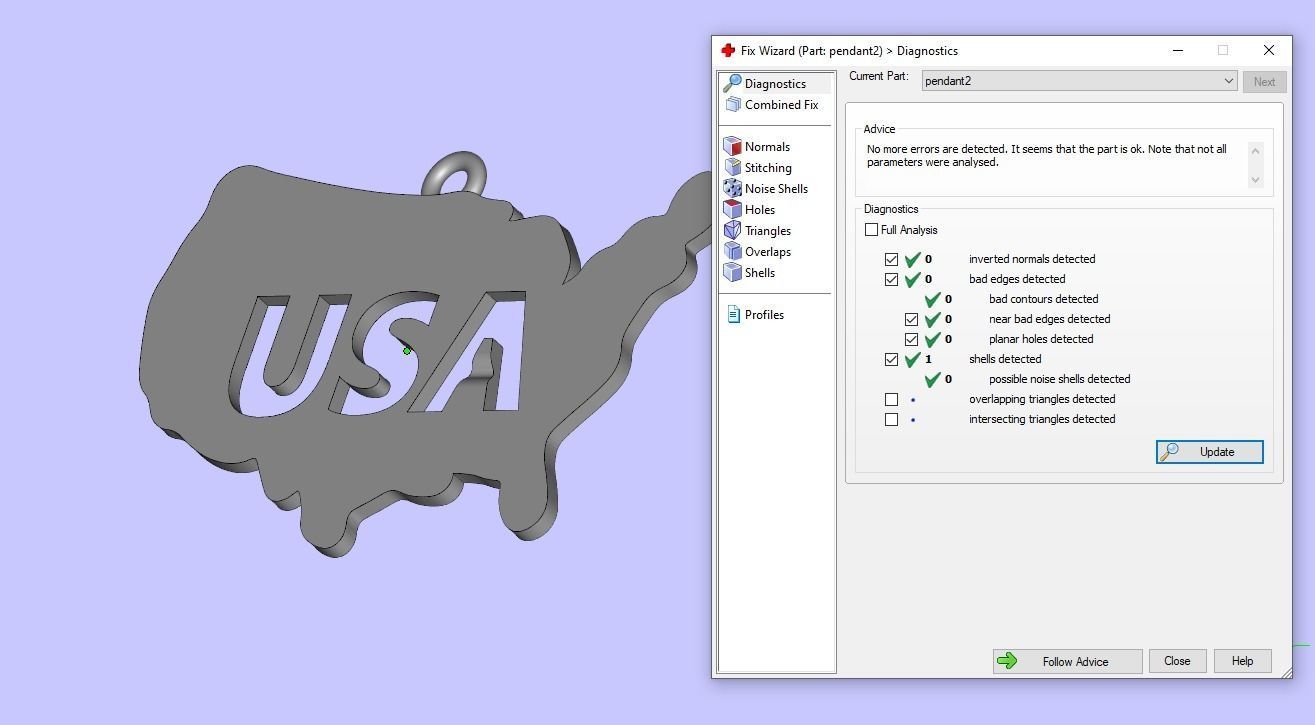Viewport: 1315px width, 725px height.
Task: Click the Stitching icon in the sidebar
Action: click(x=732, y=167)
